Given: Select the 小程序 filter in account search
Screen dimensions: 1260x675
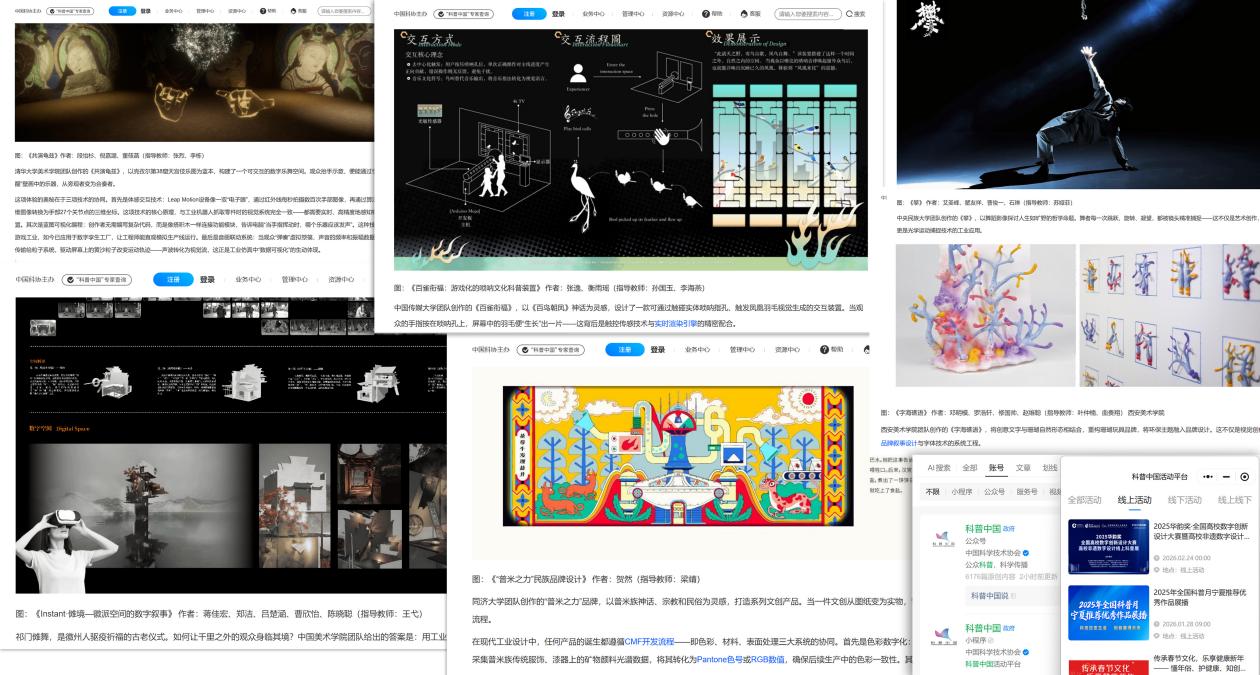Looking at the screenshot, I should click(961, 491).
